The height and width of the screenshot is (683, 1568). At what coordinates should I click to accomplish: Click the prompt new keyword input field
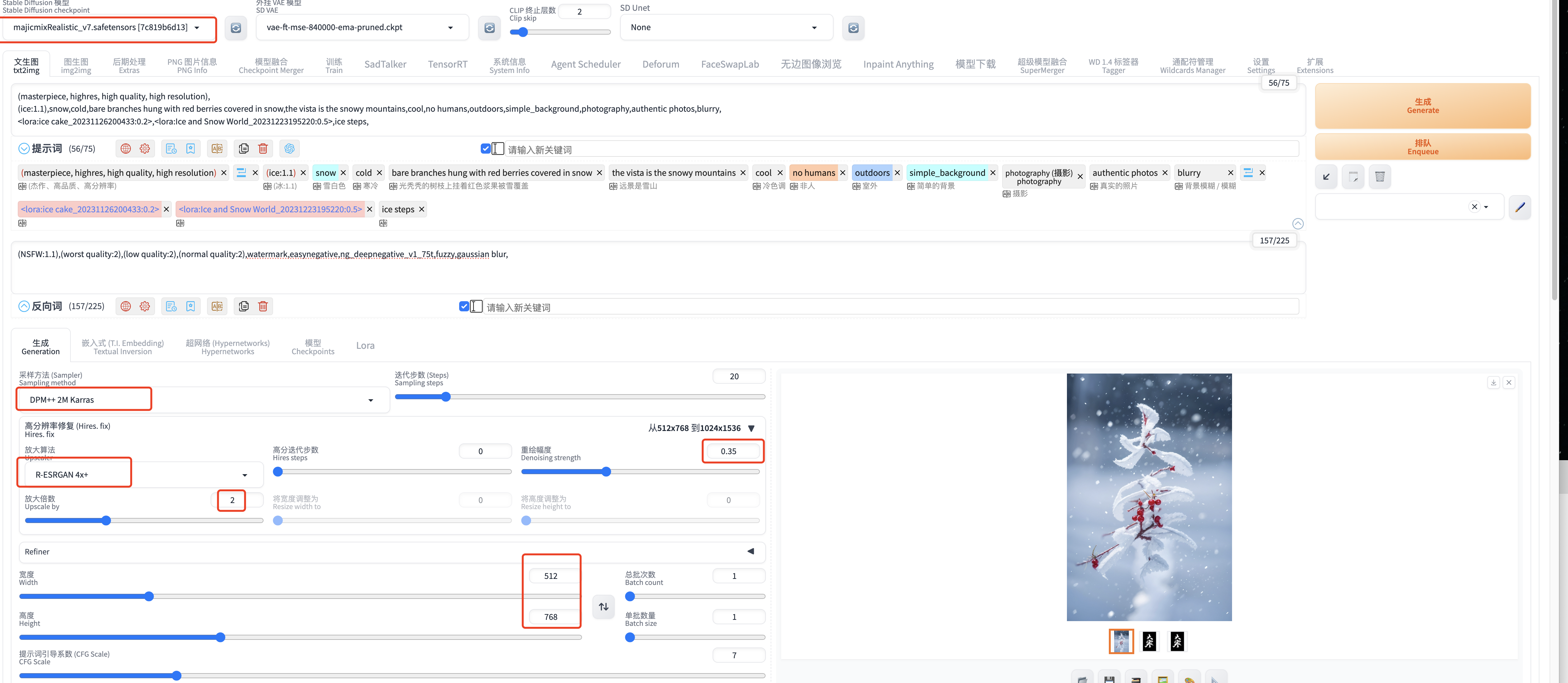tap(901, 149)
